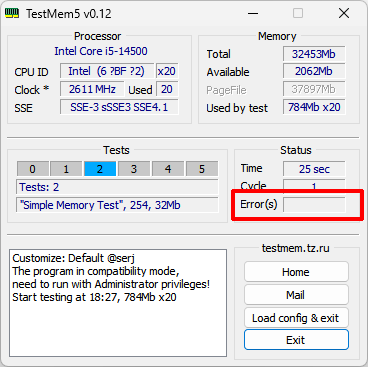
Task: Click the Used threads value 20
Action: pos(167,89)
